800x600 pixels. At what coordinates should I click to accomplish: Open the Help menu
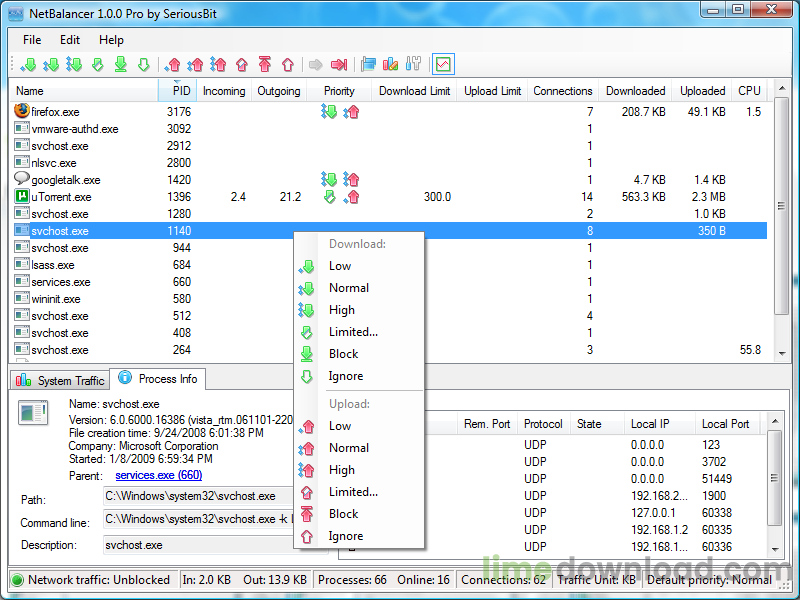pos(111,40)
